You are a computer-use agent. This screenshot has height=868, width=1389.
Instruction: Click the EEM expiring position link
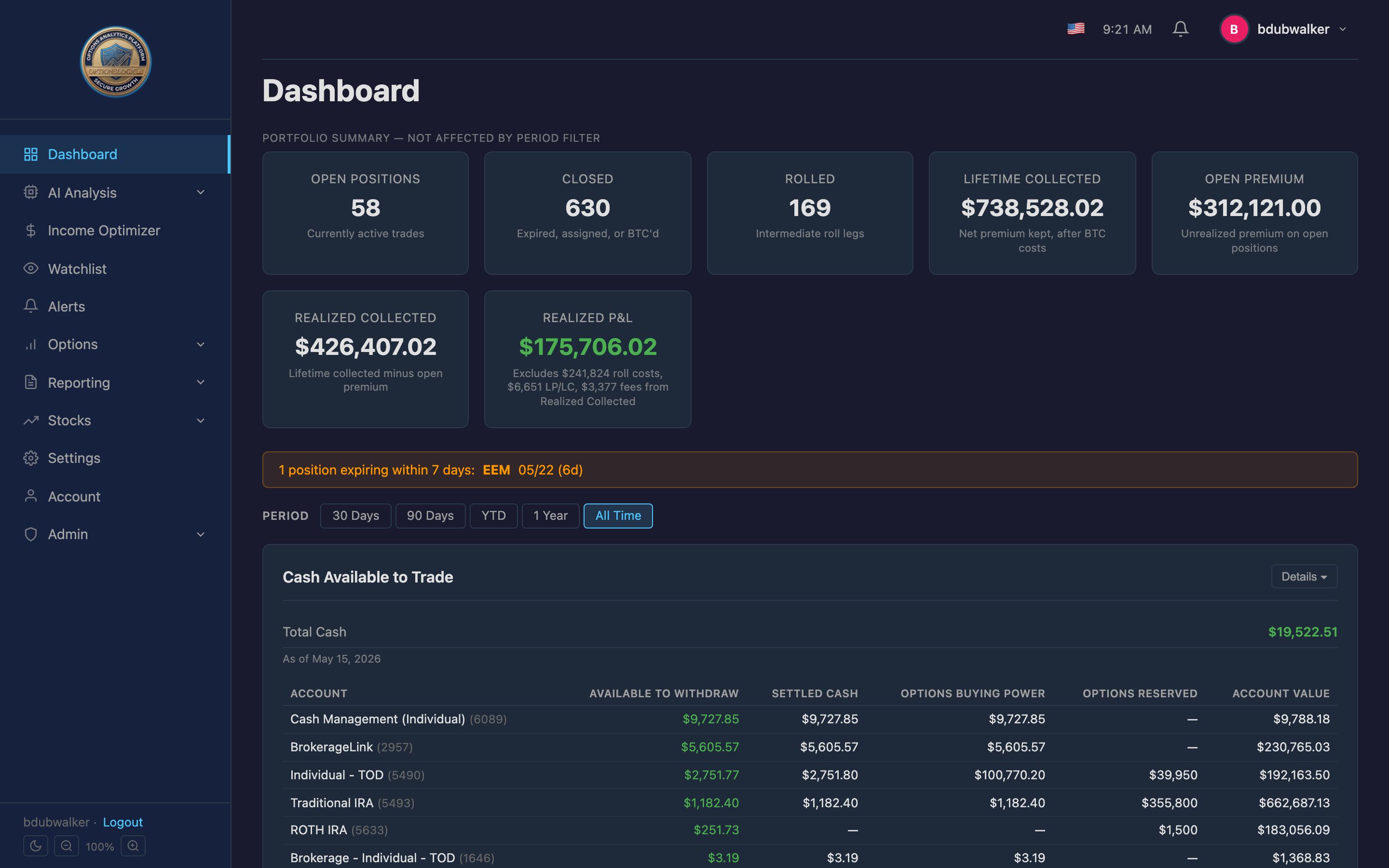496,470
